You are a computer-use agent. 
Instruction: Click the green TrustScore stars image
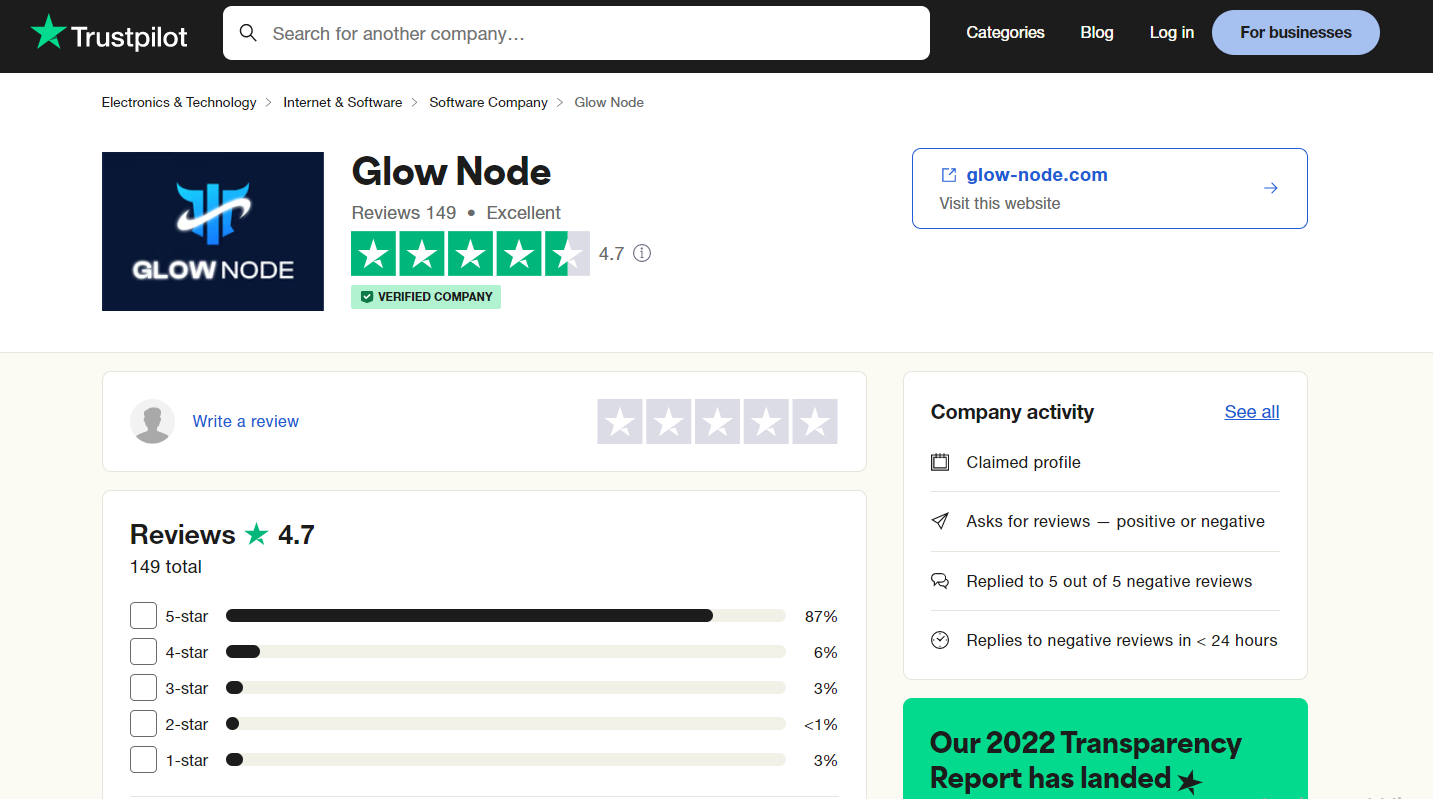(470, 254)
